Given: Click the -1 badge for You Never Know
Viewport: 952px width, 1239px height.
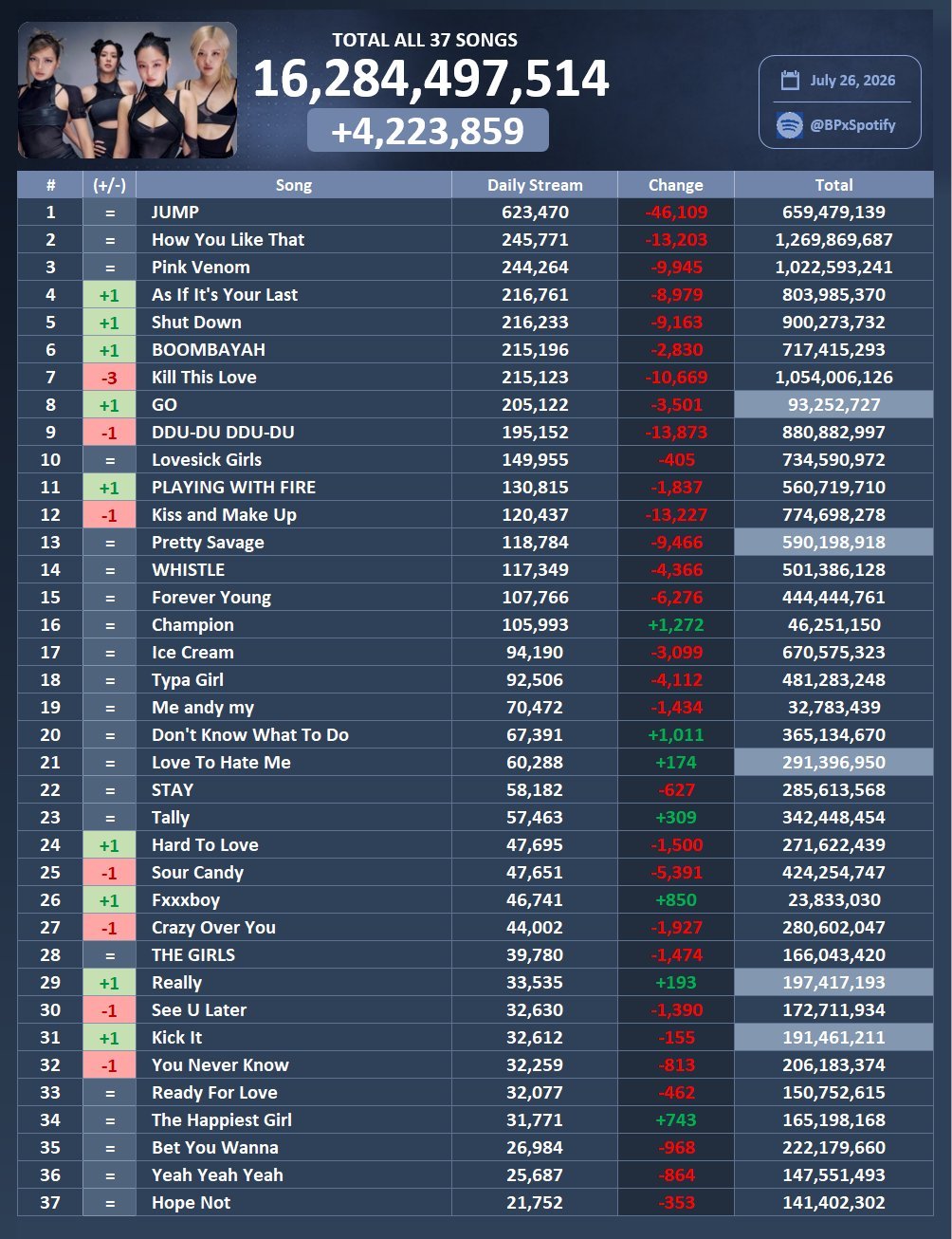Looking at the screenshot, I should (x=110, y=1065).
